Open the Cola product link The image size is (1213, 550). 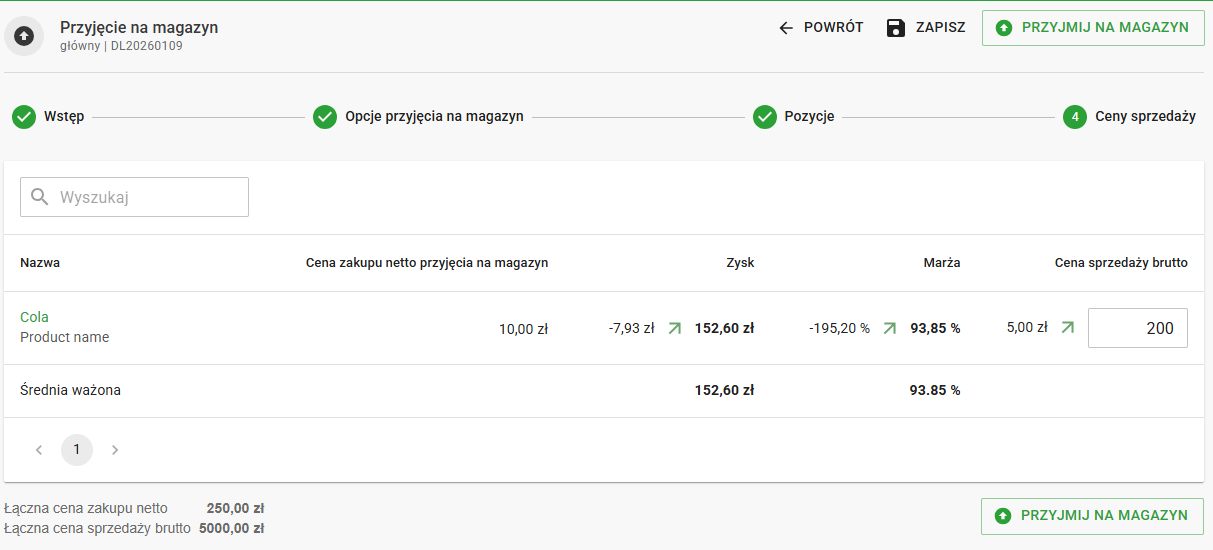tap(34, 317)
